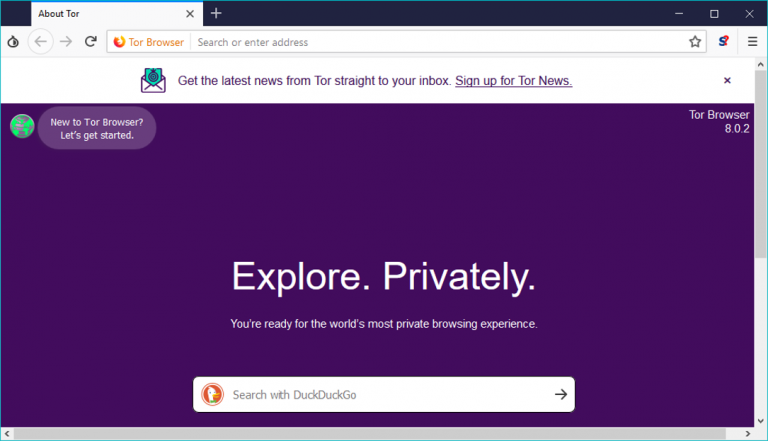
Task: Click the NoScript extension icon
Action: click(x=724, y=42)
